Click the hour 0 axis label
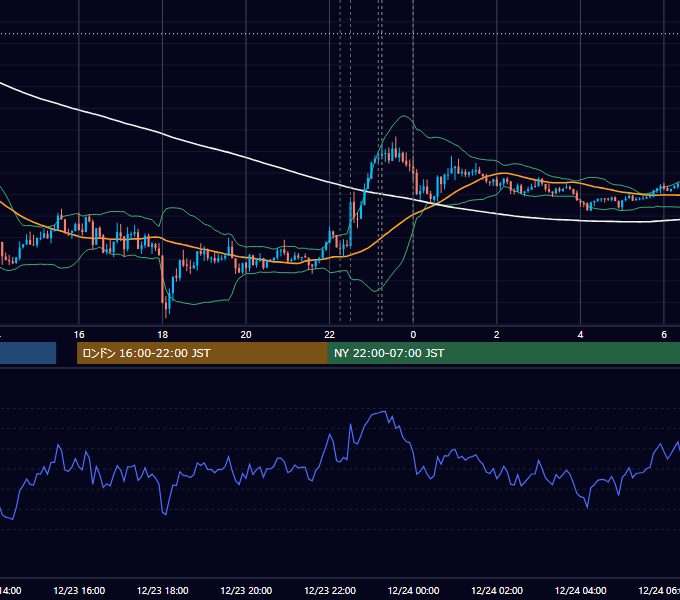This screenshot has width=680, height=600. pyautogui.click(x=413, y=335)
